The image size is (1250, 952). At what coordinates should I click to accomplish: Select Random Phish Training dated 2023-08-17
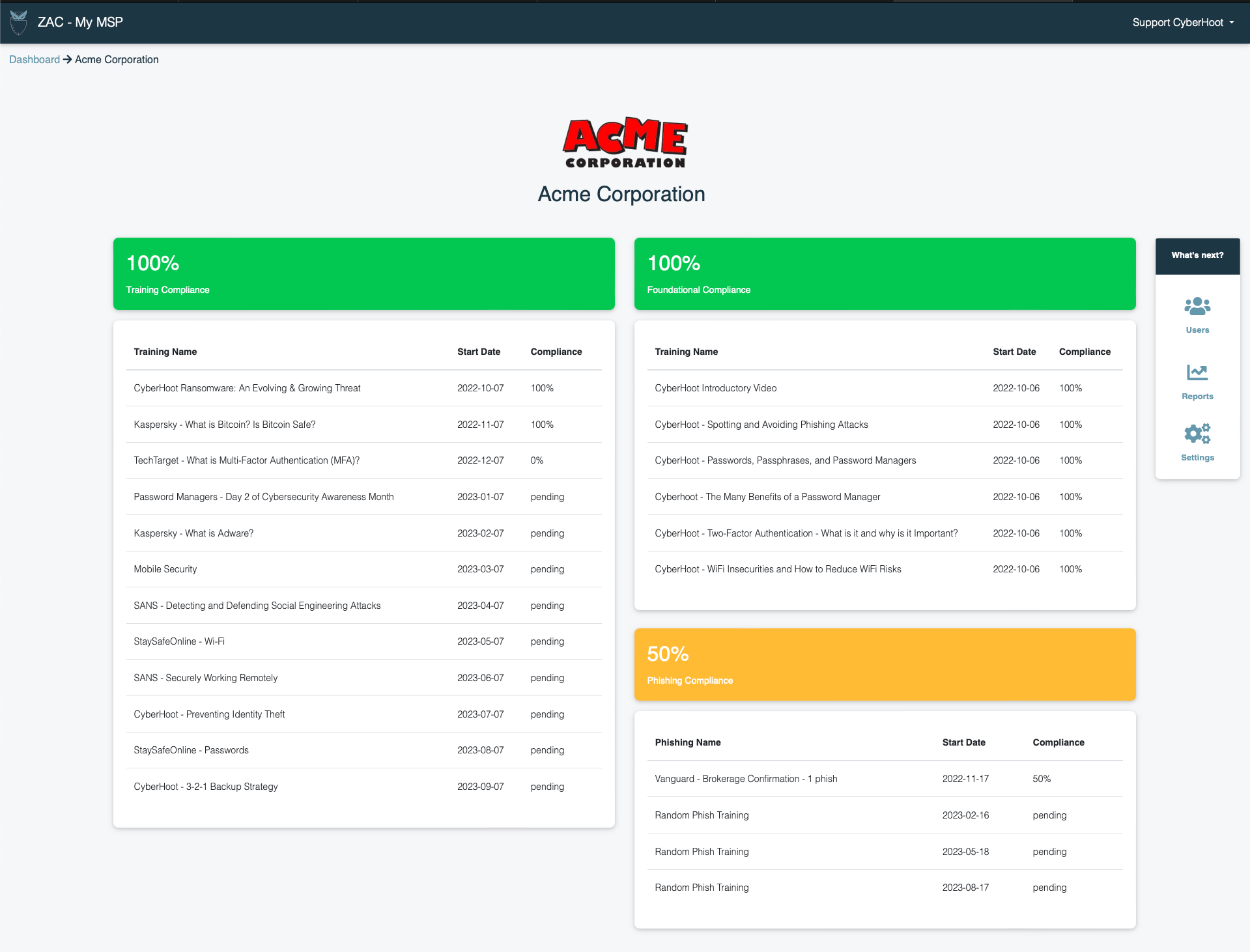(885, 888)
